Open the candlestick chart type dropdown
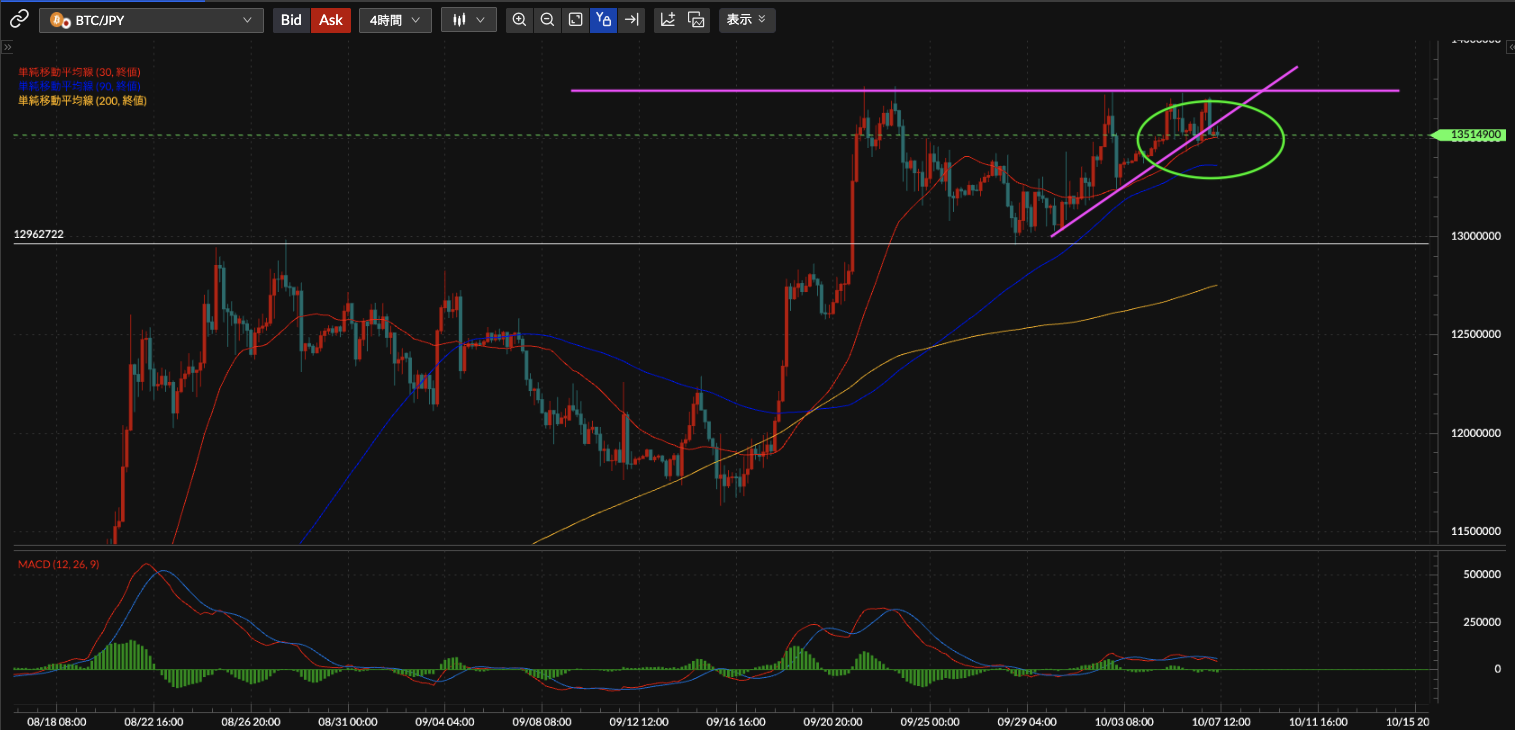1515x730 pixels. point(469,20)
